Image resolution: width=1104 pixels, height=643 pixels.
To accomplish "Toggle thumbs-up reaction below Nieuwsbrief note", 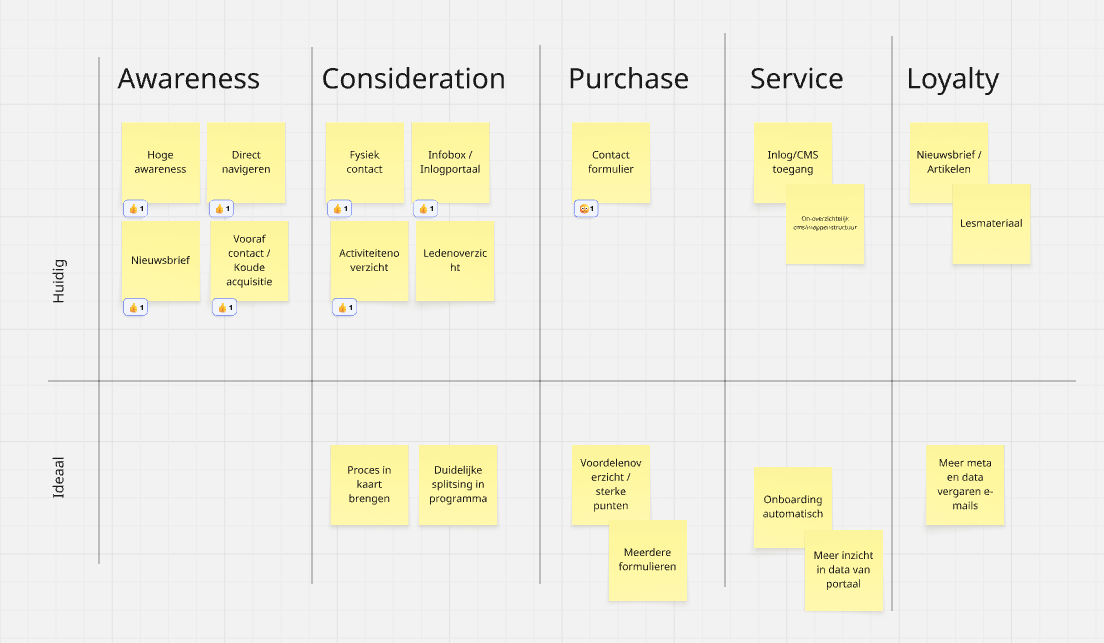I will click(135, 307).
